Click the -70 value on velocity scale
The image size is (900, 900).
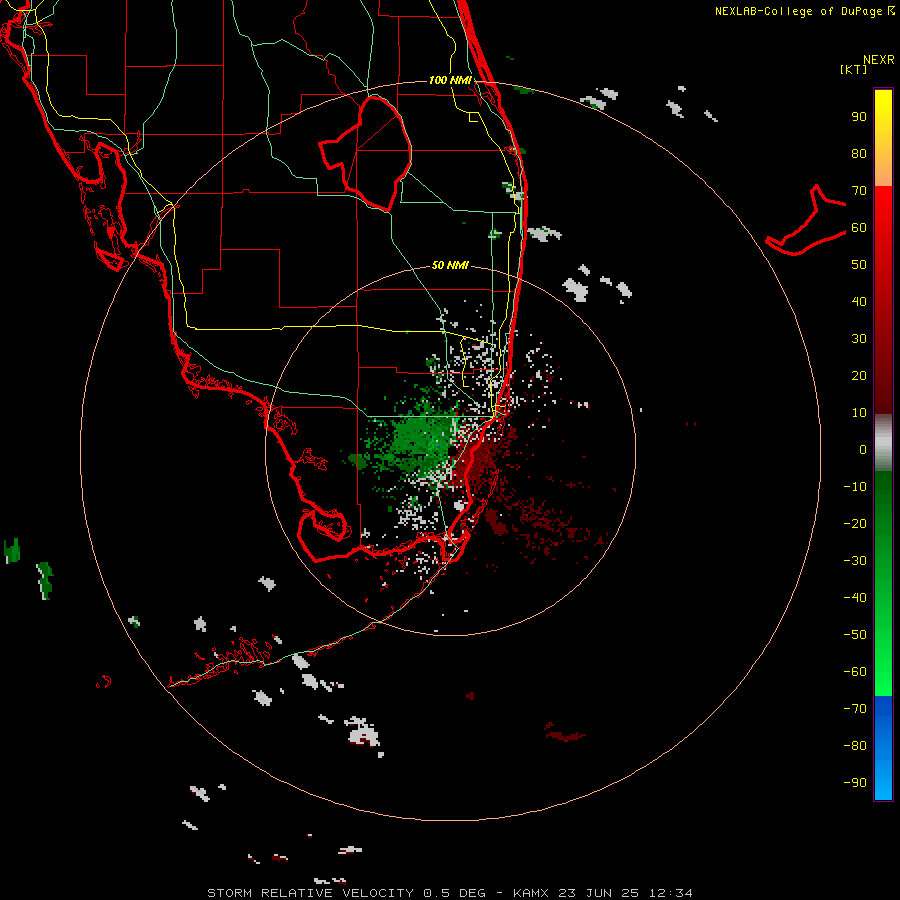[855, 708]
